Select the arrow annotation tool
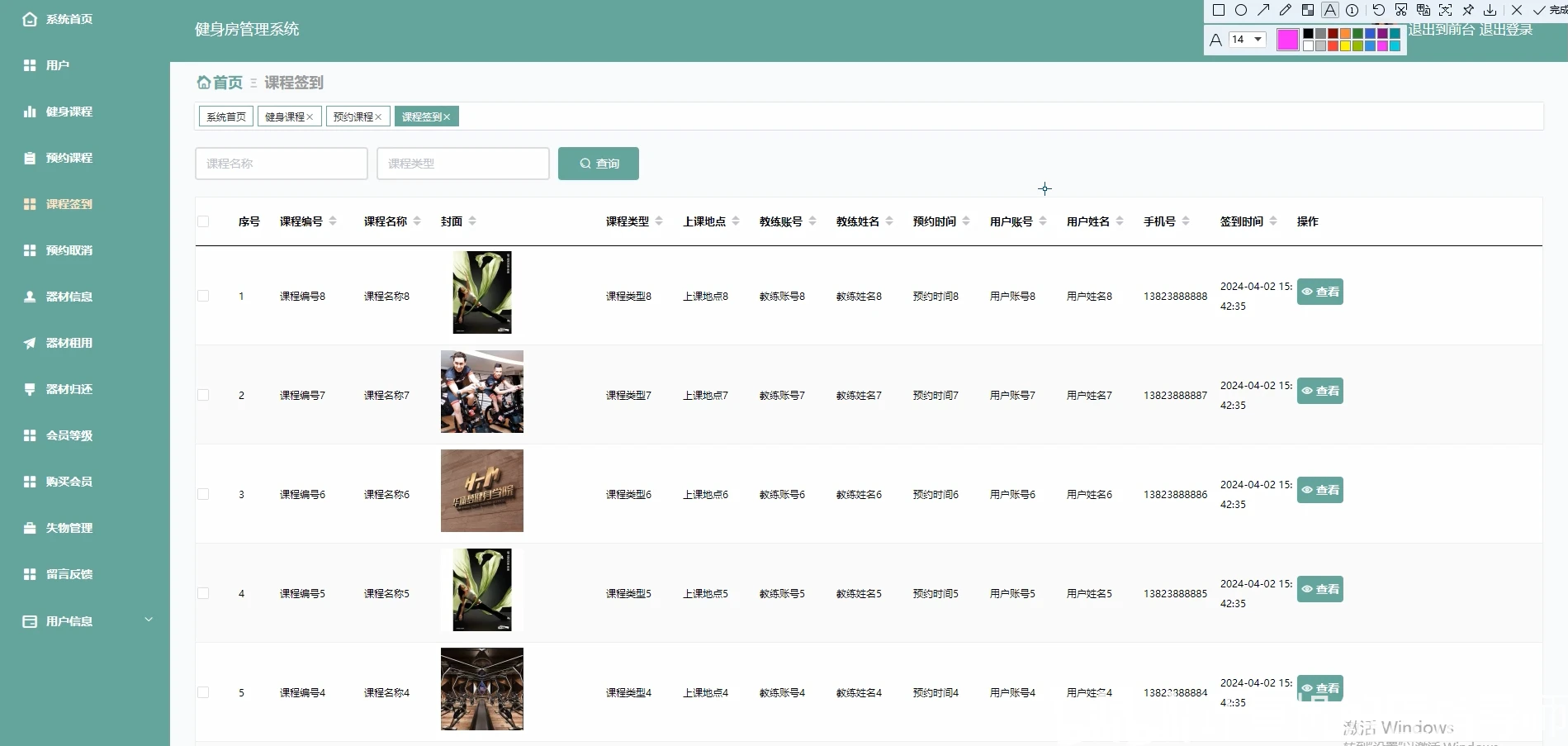Viewport: 1568px width, 746px height. pyautogui.click(x=1263, y=10)
